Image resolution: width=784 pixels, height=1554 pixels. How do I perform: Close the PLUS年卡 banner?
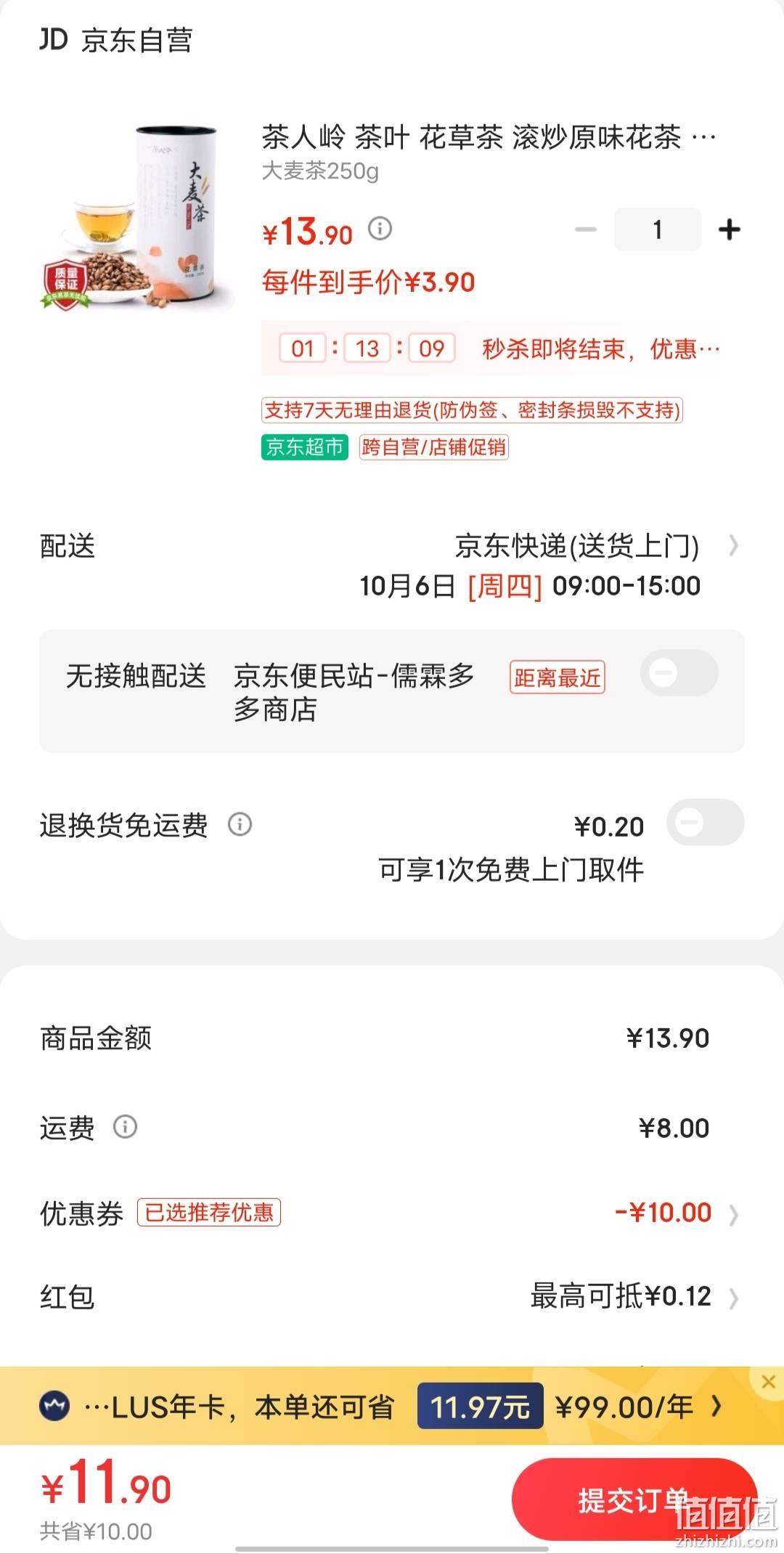click(x=768, y=1382)
